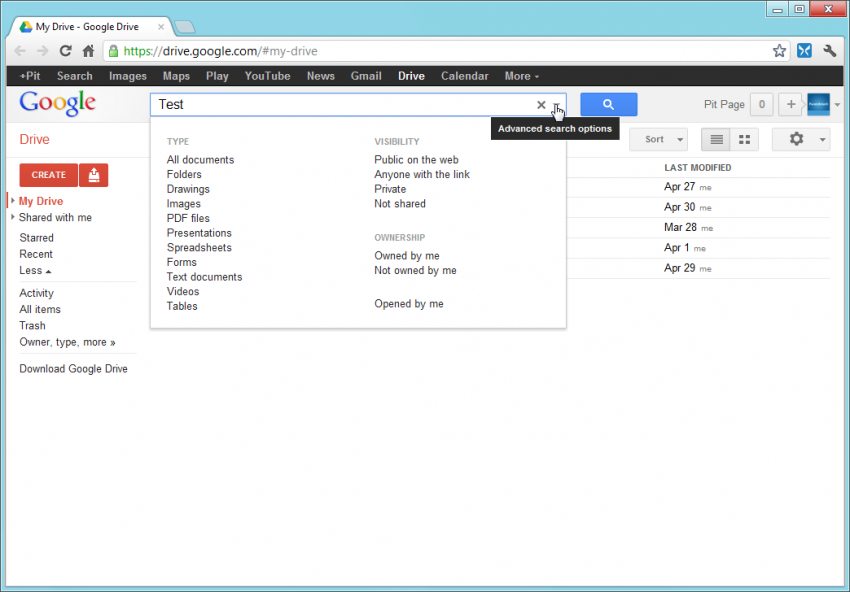Click the profile avatar thumbnail
This screenshot has height=592, width=850.
818,105
